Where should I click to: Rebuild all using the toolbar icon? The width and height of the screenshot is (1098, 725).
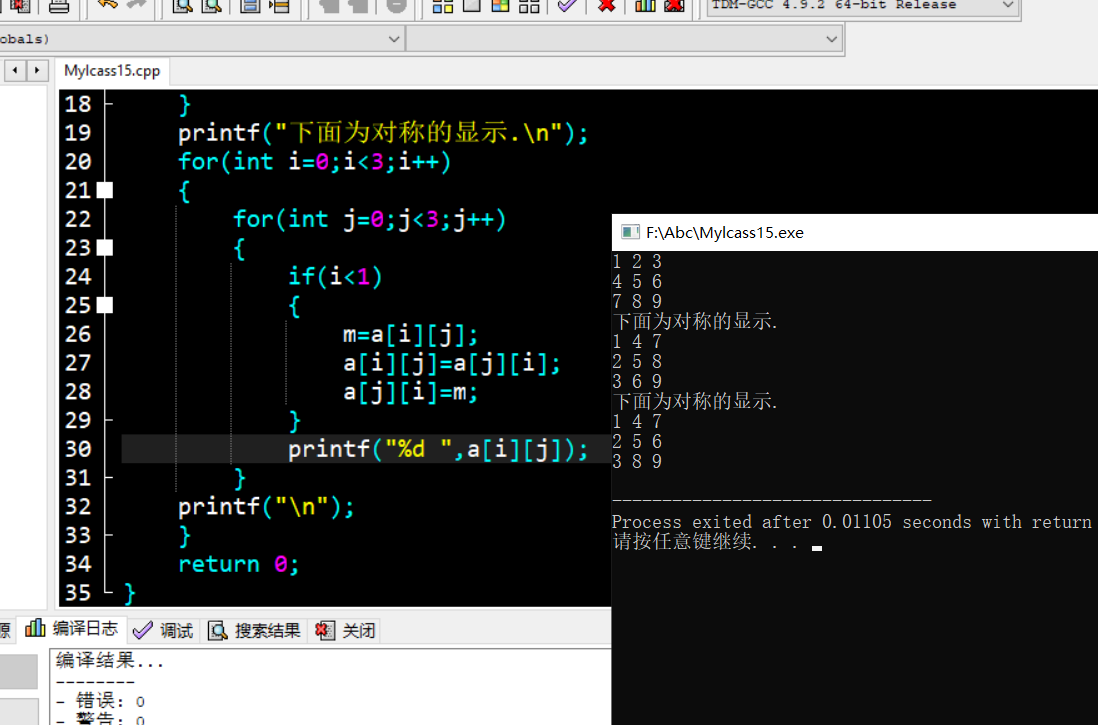[529, 6]
